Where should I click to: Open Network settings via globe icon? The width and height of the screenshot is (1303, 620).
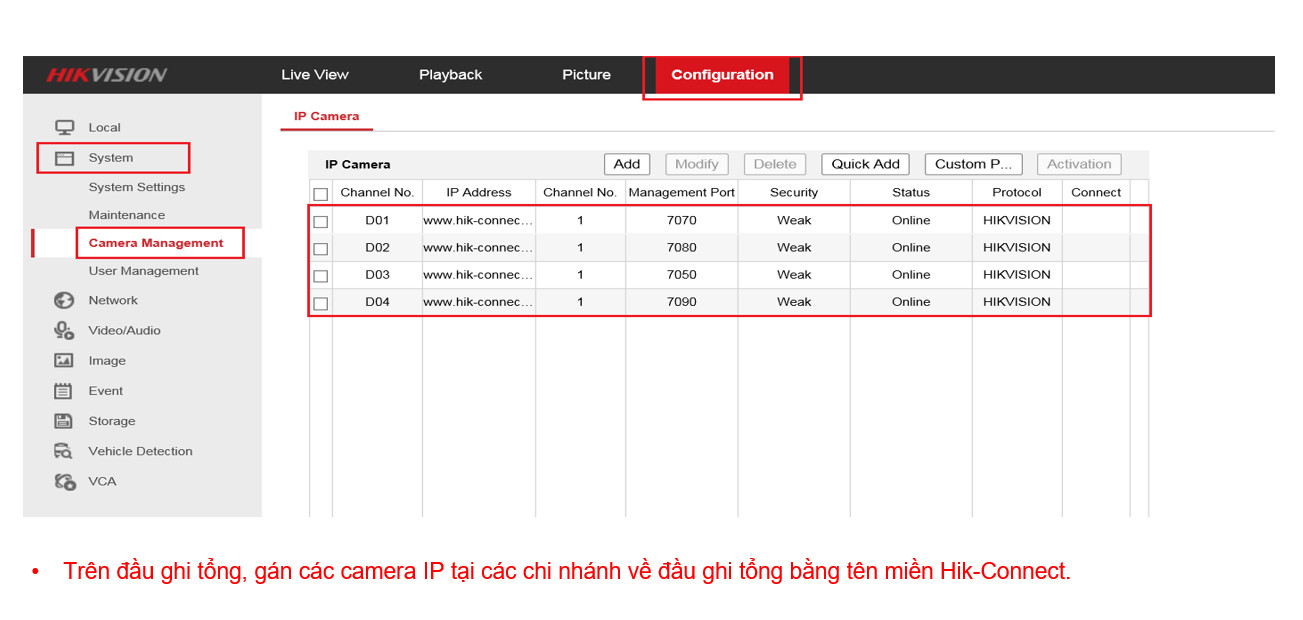point(65,300)
